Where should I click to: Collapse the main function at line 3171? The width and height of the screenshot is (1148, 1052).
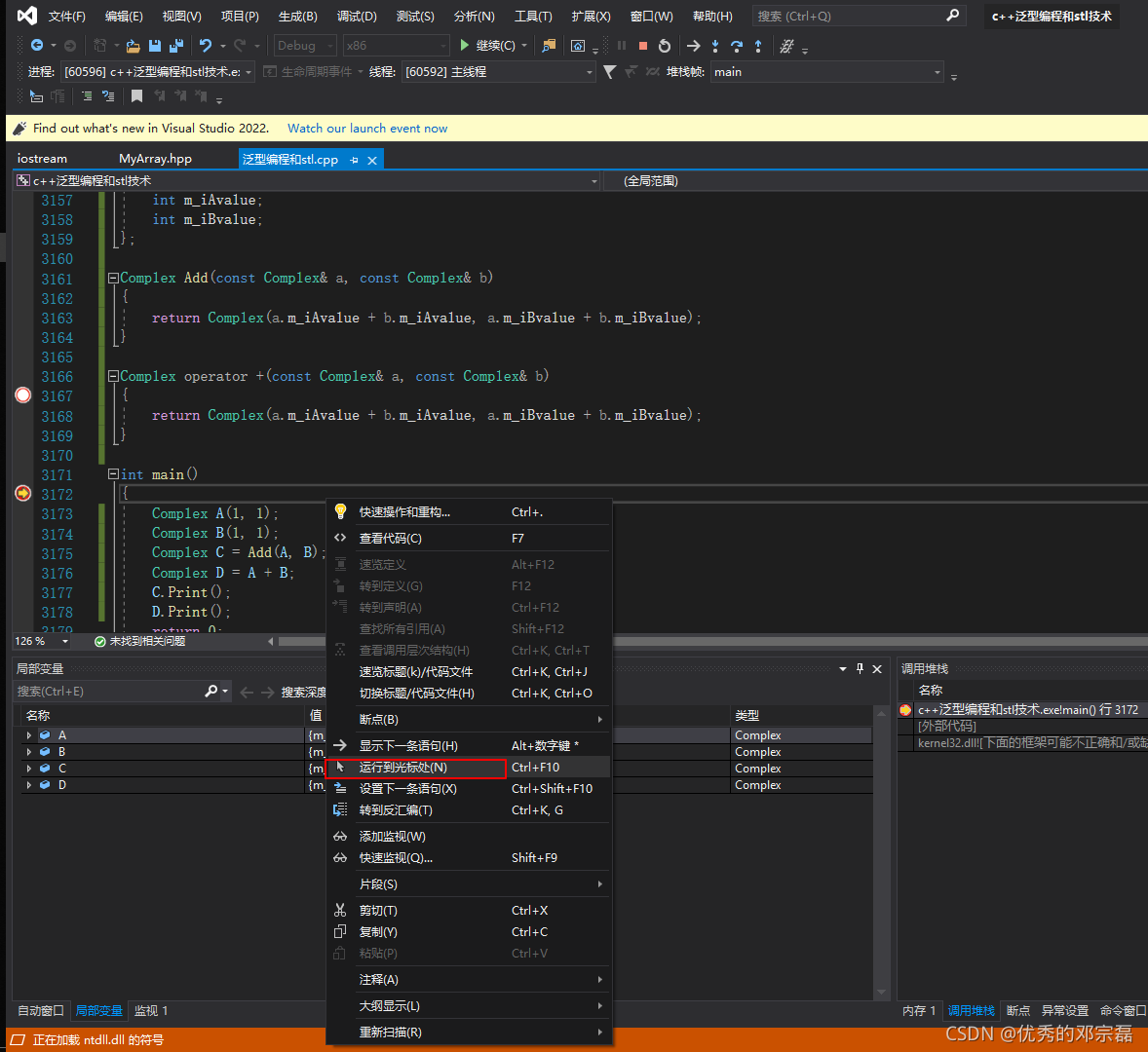(x=113, y=474)
